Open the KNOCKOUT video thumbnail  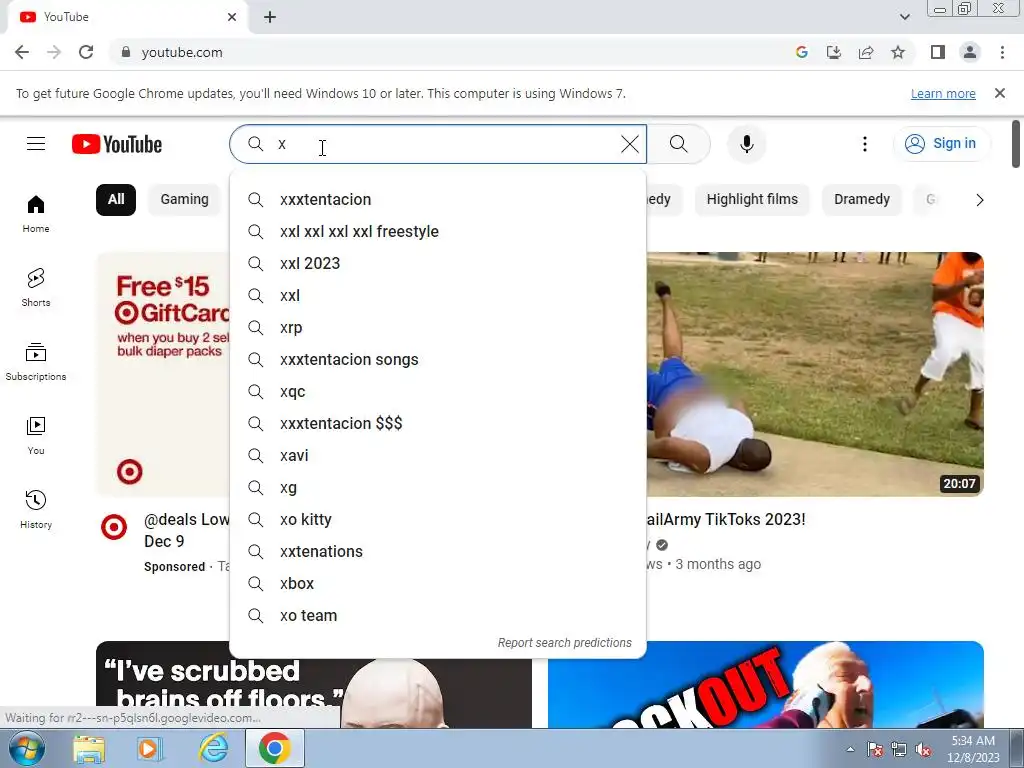(765, 684)
